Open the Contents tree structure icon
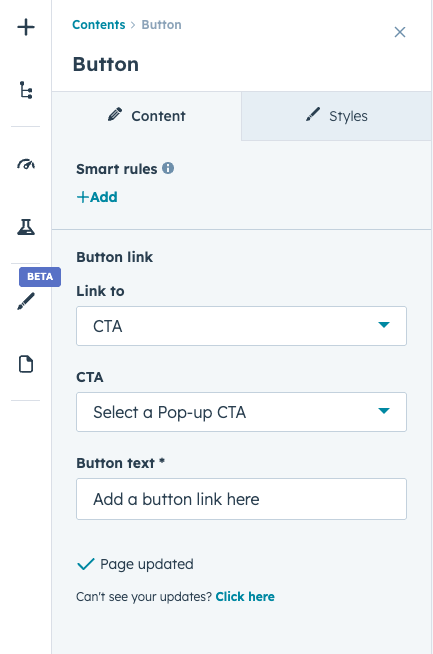Image resolution: width=433 pixels, height=654 pixels. coord(26,90)
